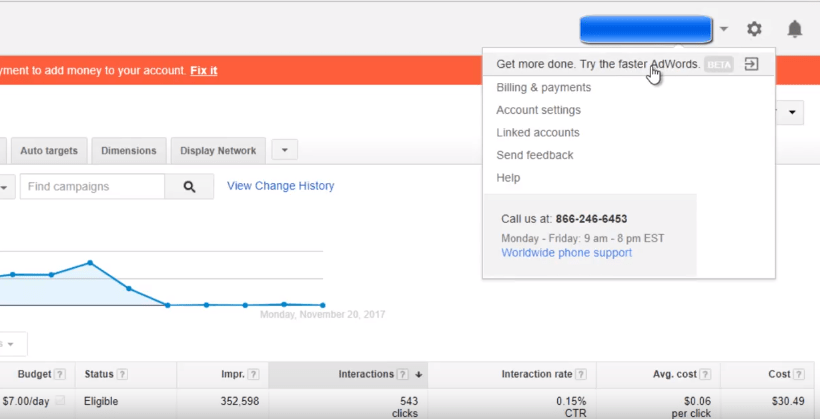Choose Send feedback
Image resolution: width=820 pixels, height=419 pixels.
point(534,155)
